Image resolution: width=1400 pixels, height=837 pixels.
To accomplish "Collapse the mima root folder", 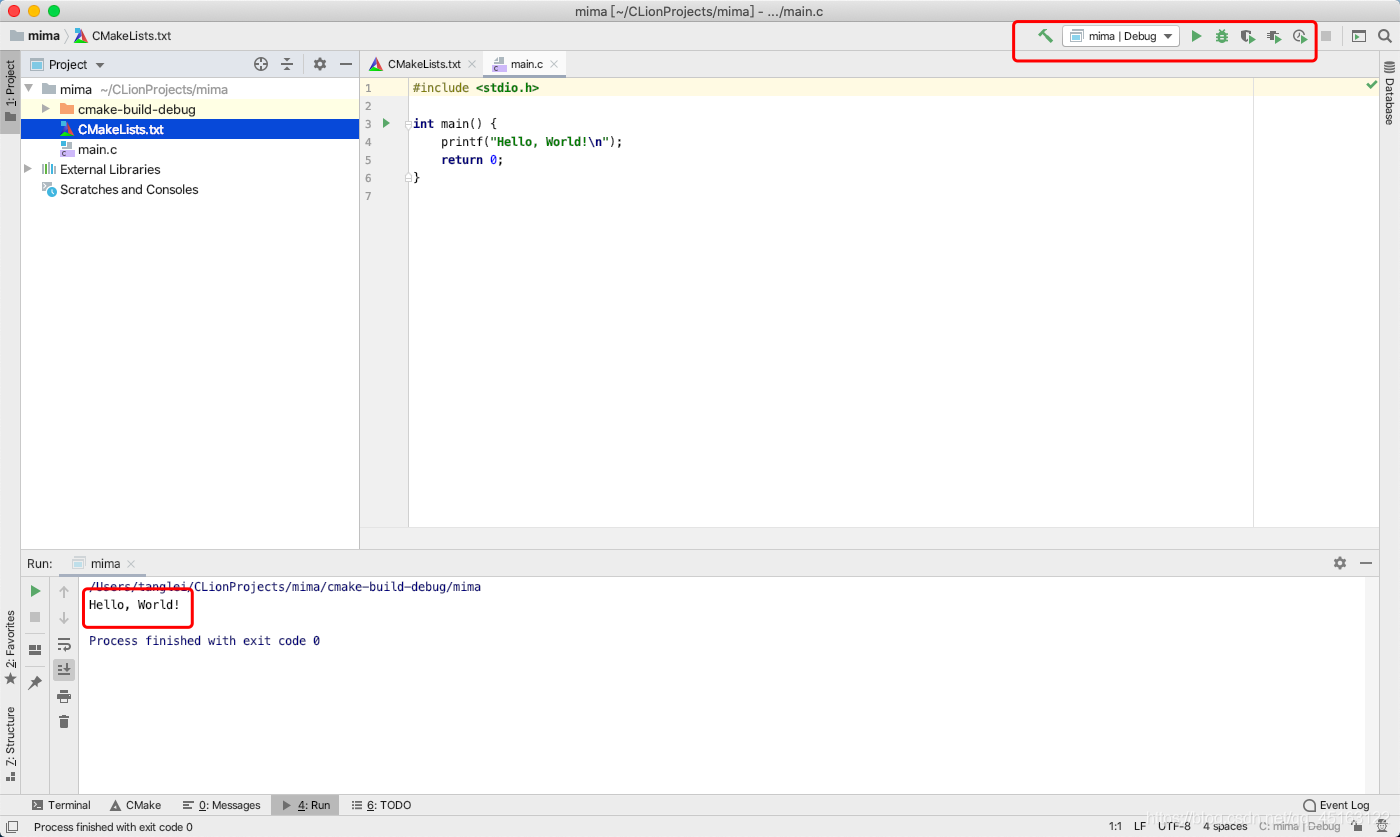I will click(29, 89).
